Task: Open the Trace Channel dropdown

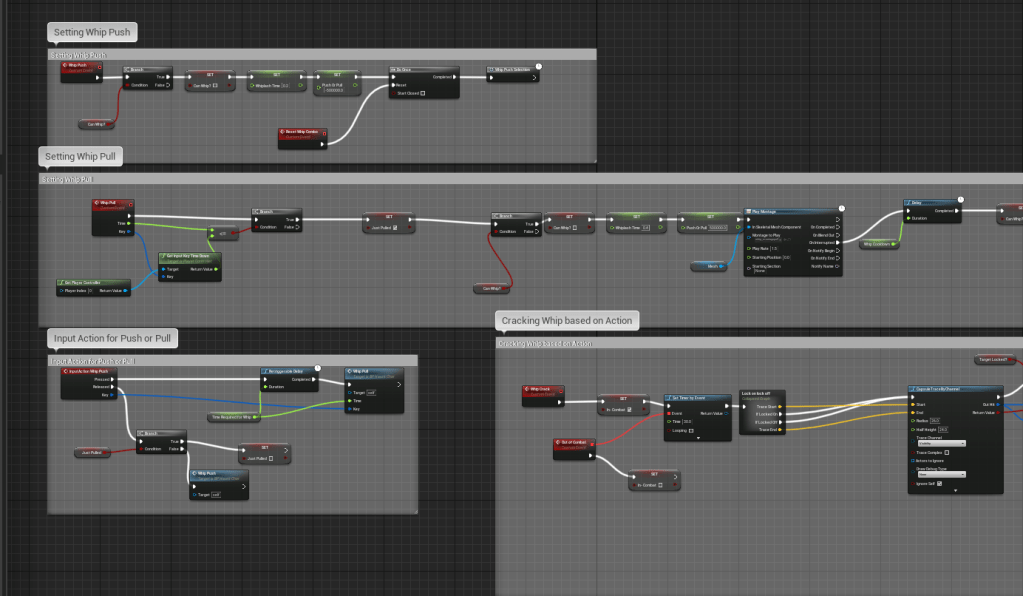Action: coord(941,442)
